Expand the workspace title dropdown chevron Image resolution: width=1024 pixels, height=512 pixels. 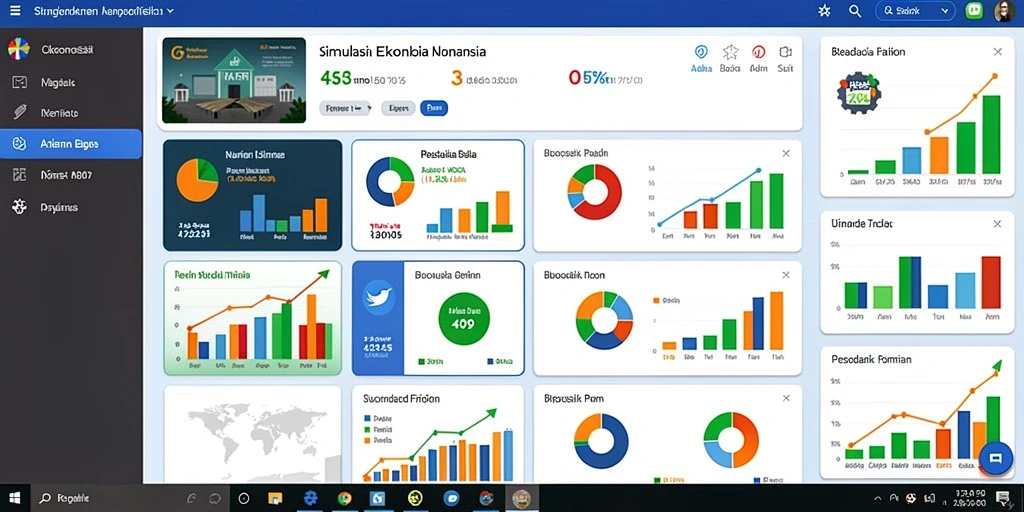(170, 11)
